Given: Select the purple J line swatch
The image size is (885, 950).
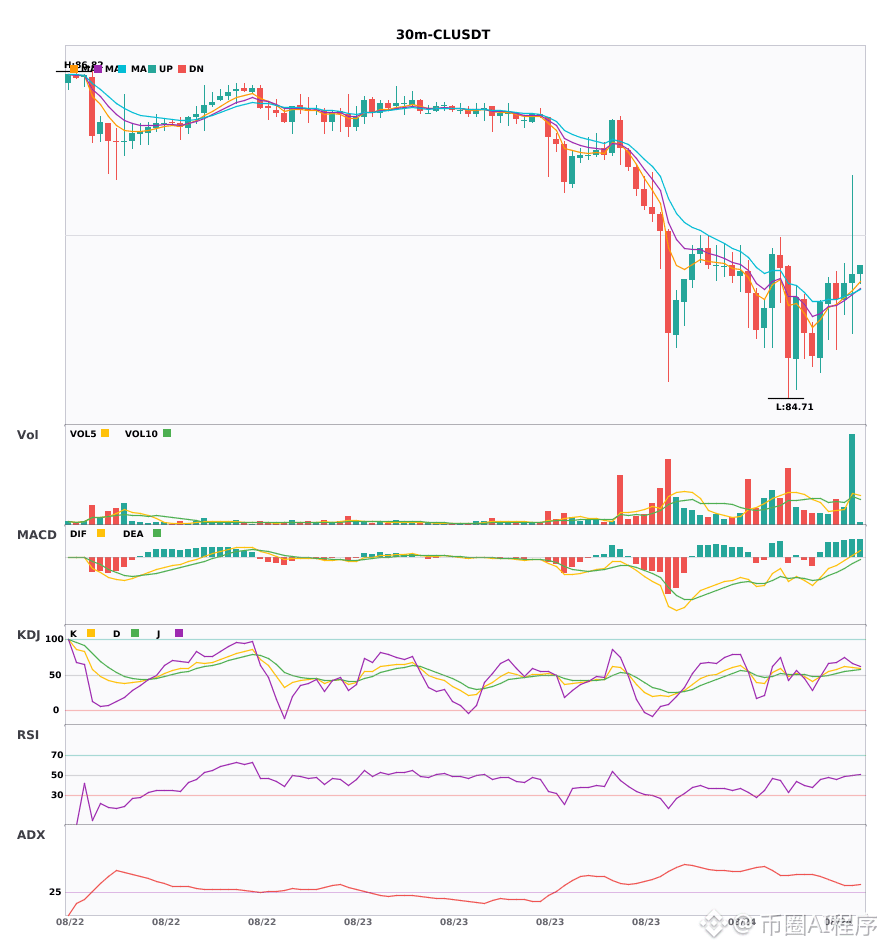Looking at the screenshot, I should pos(179,633).
